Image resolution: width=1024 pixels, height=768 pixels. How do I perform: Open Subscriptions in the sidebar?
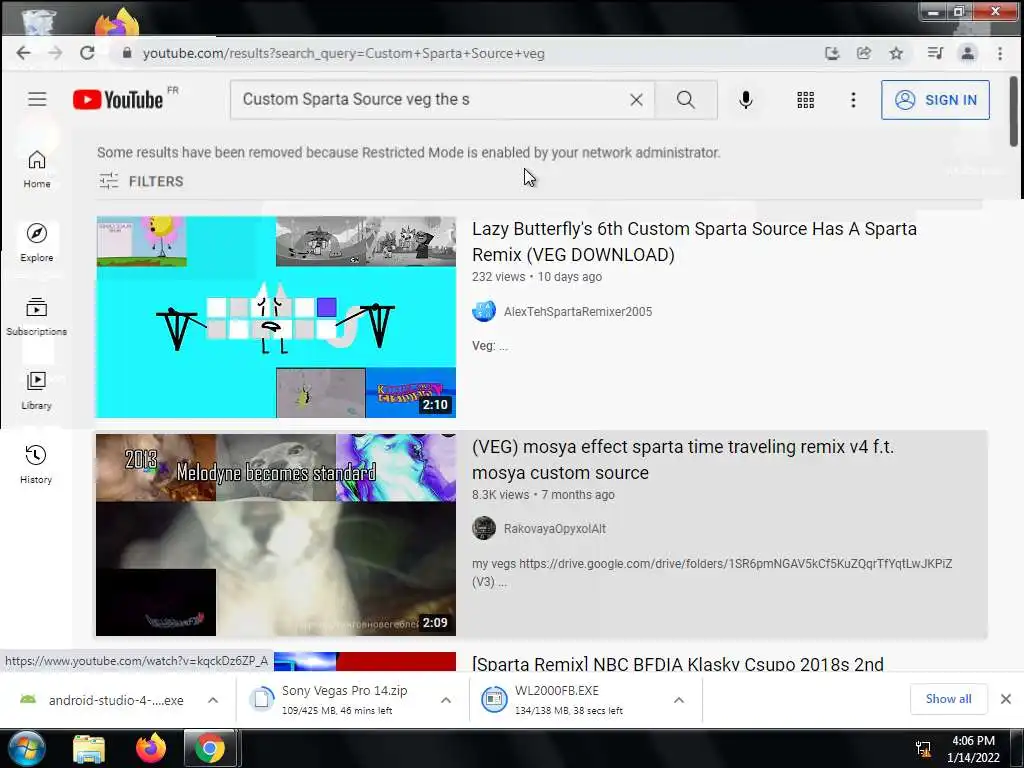pyautogui.click(x=37, y=317)
